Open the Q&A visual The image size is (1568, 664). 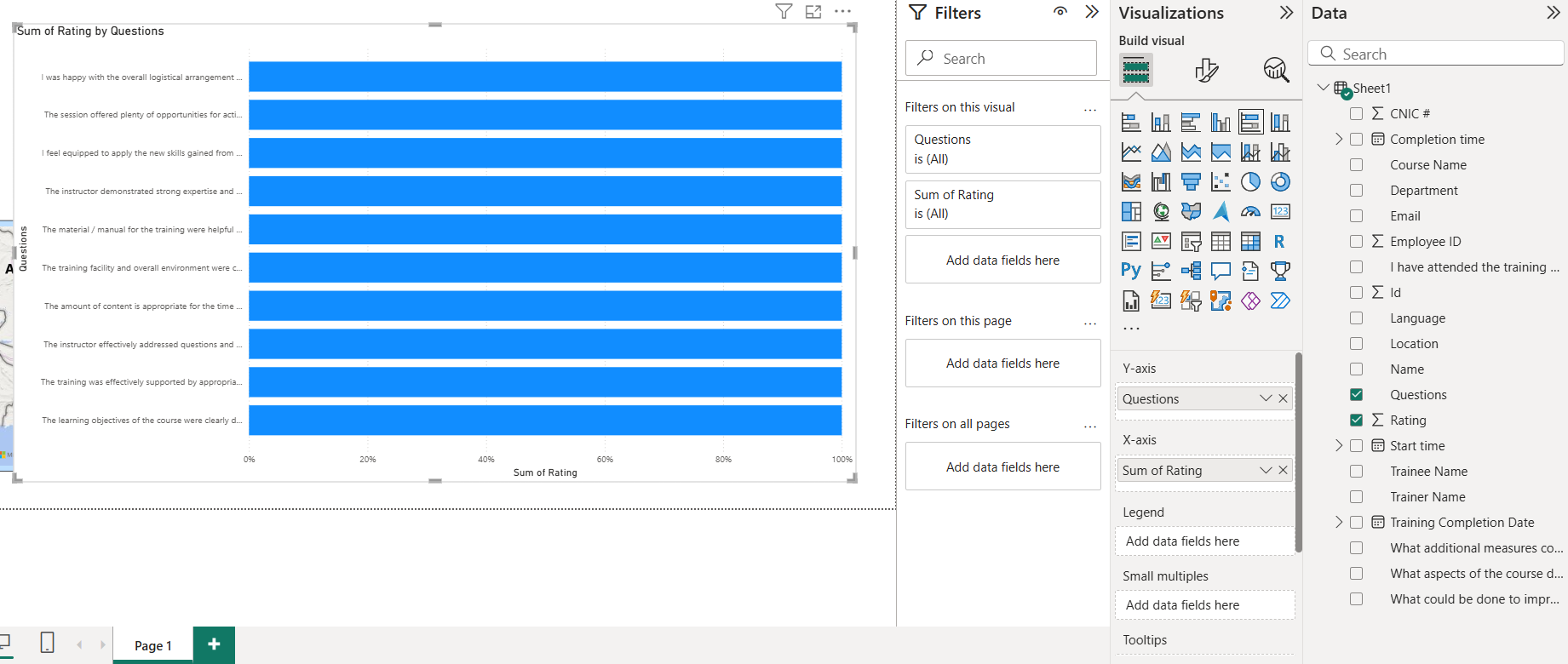click(1221, 272)
